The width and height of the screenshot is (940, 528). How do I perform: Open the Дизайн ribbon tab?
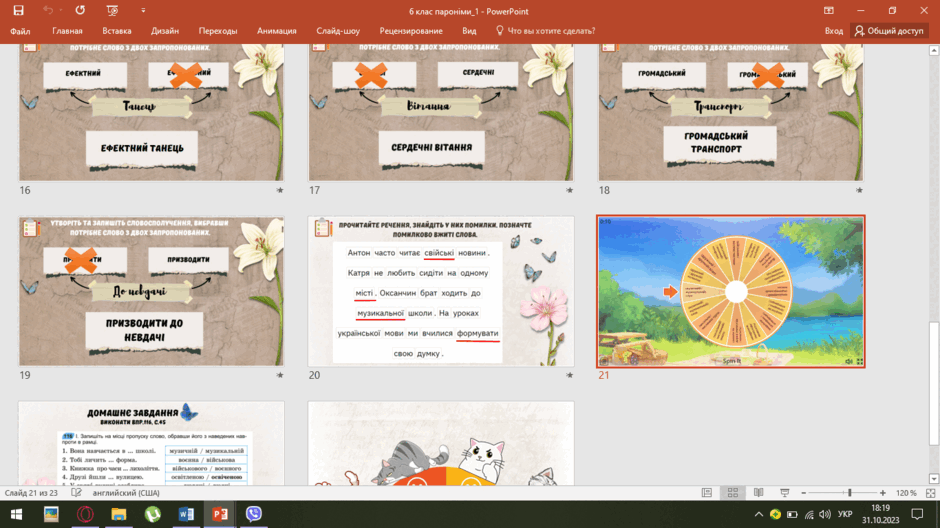(x=165, y=31)
